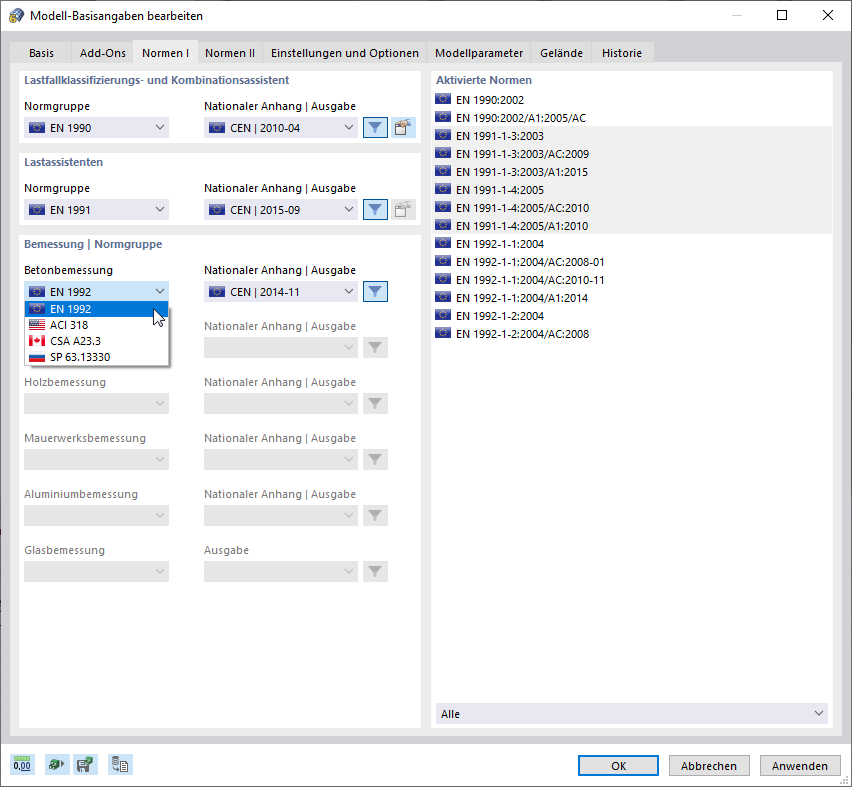Viewport: 852px width, 787px height.
Task: Select EN 1991-1-3:2003 in the activated norms
Action: point(632,136)
